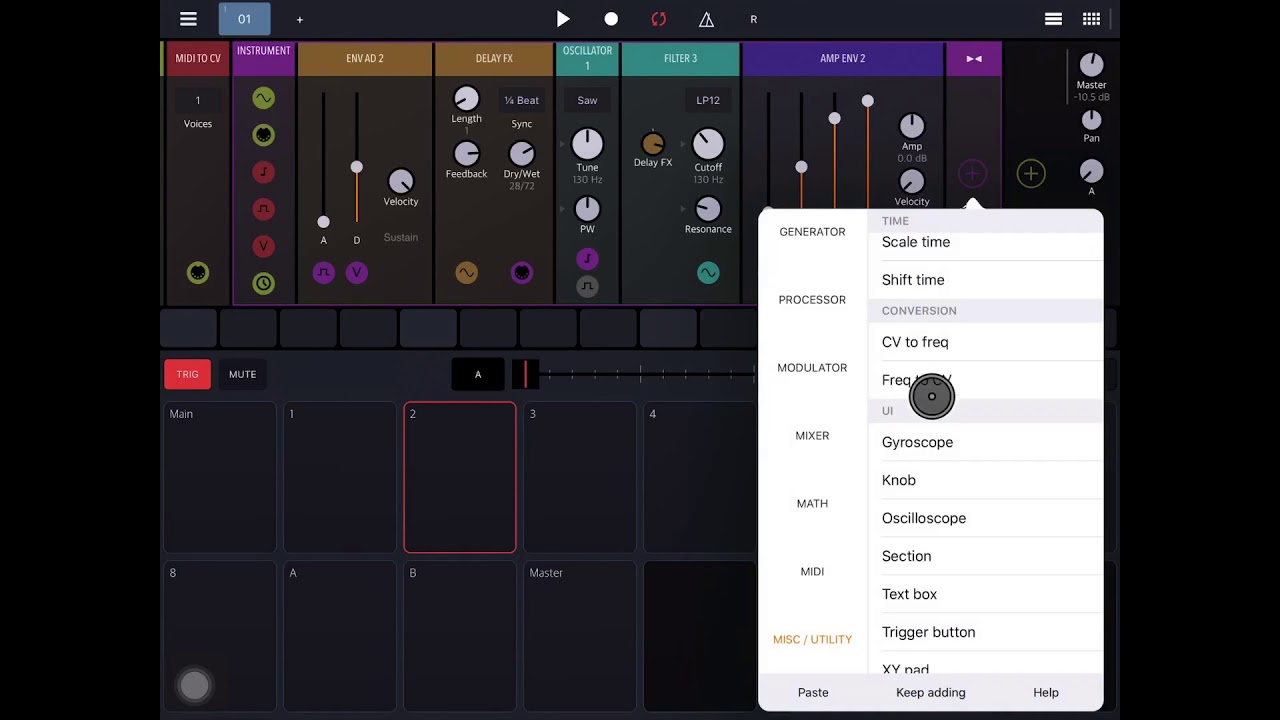The width and height of the screenshot is (1280, 720).
Task: Add the CV to freq module
Action: click(985, 342)
